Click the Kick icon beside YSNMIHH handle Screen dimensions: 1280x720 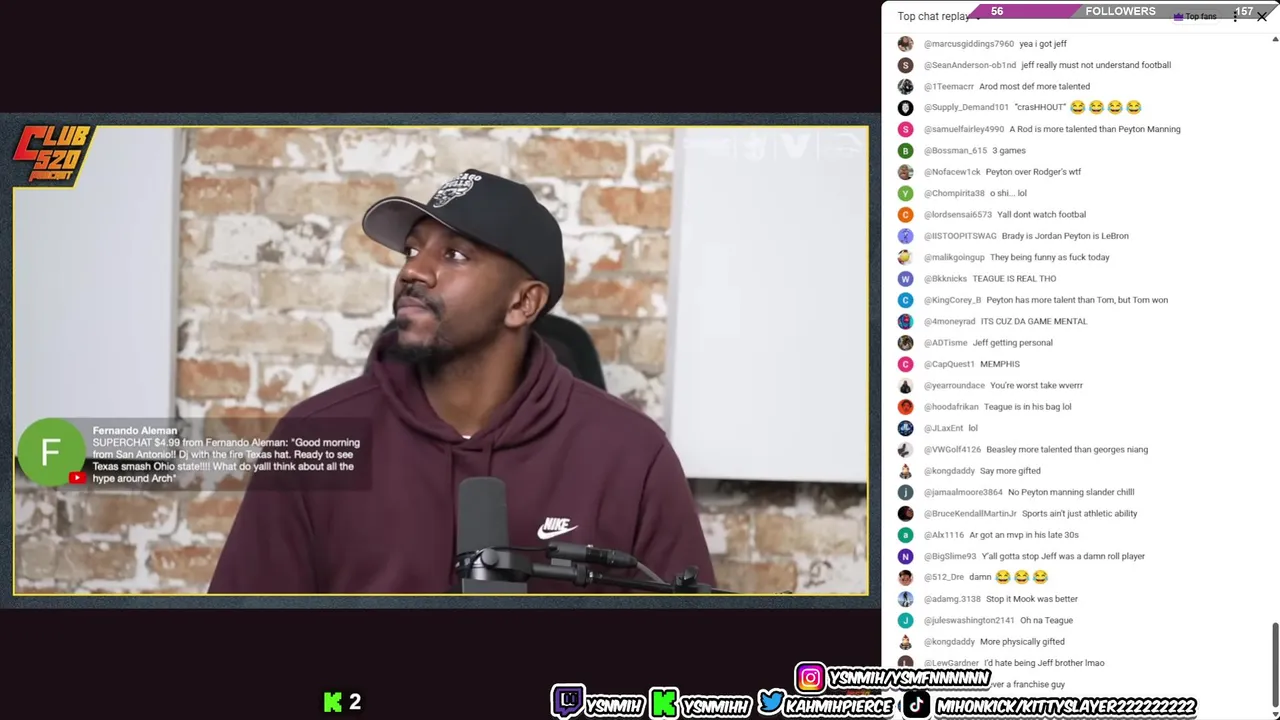click(664, 703)
